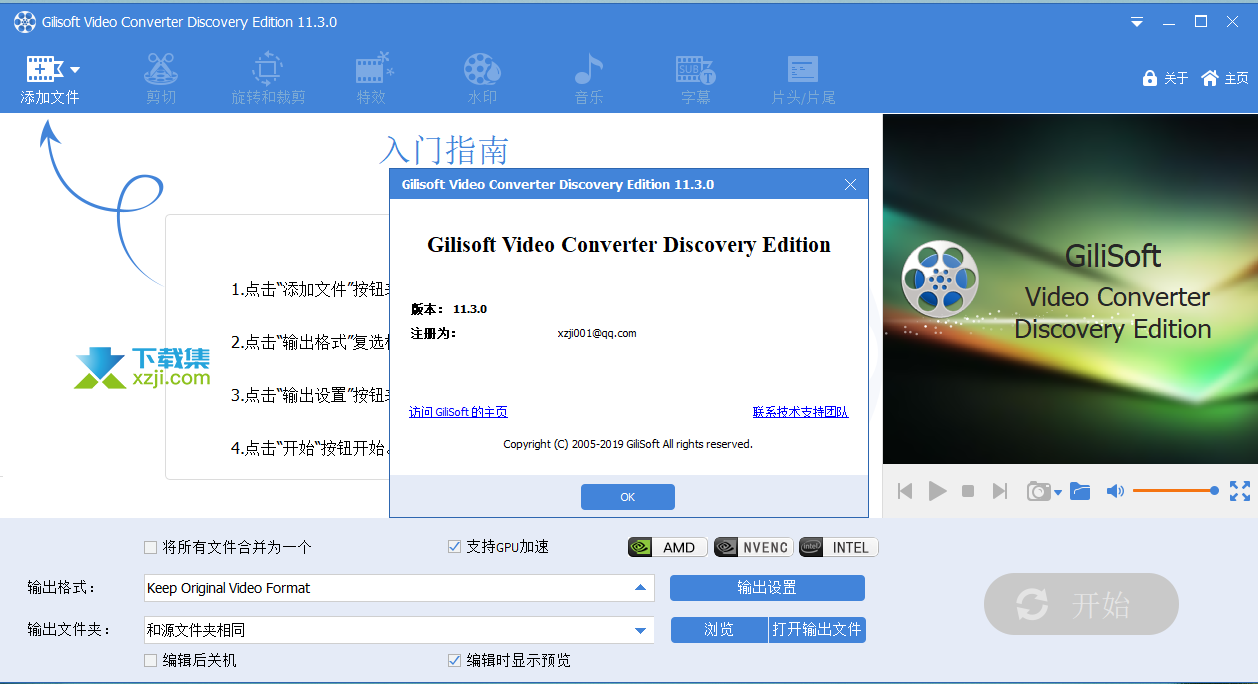Open the title bar dropdown menu arrow
The height and width of the screenshot is (684, 1258).
pyautogui.click(x=1137, y=22)
